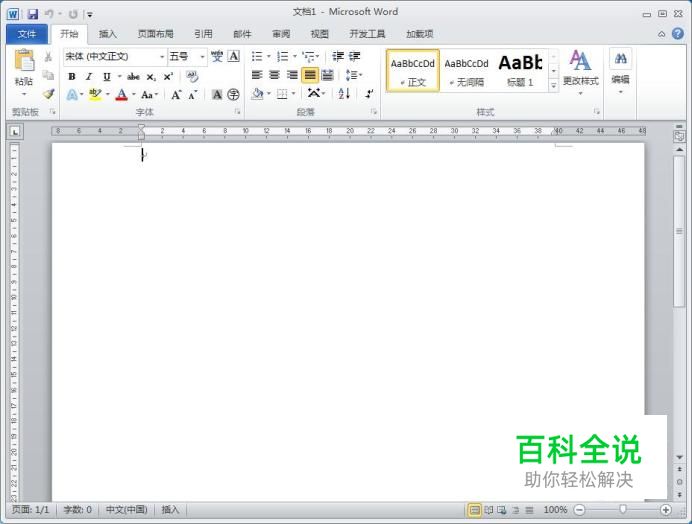Toggle distributed alignment
Screen dimensions: 692x524
(327, 75)
